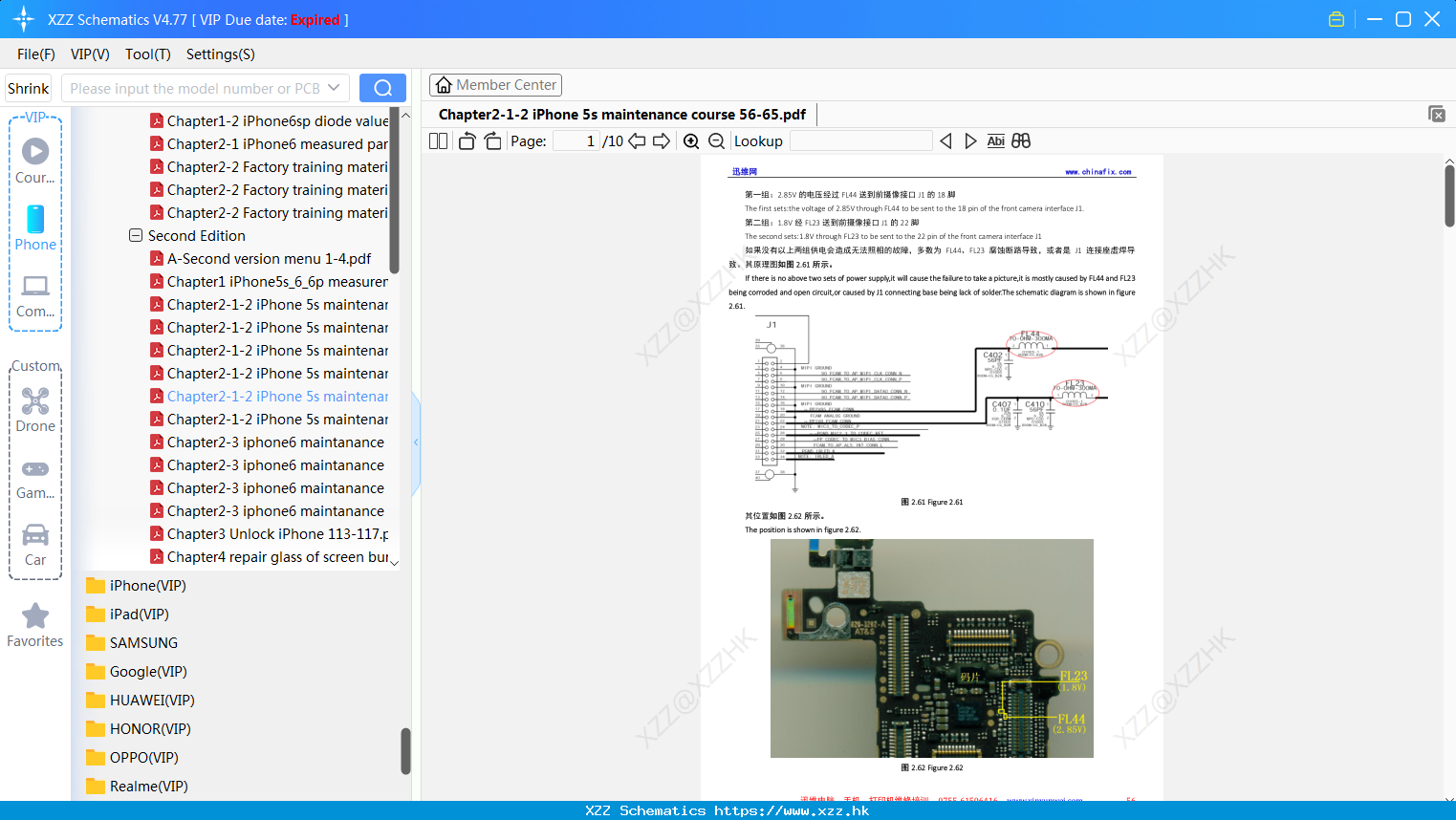Open the File(F) menu
This screenshot has width=1456, height=820.
tap(36, 54)
